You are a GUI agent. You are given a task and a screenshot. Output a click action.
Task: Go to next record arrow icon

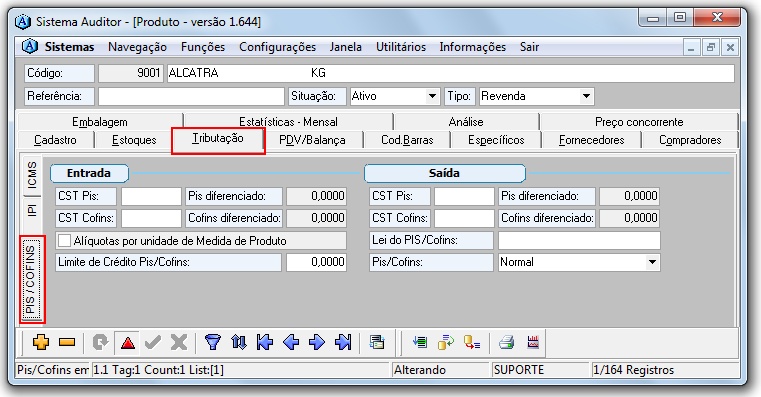pyautogui.click(x=317, y=342)
